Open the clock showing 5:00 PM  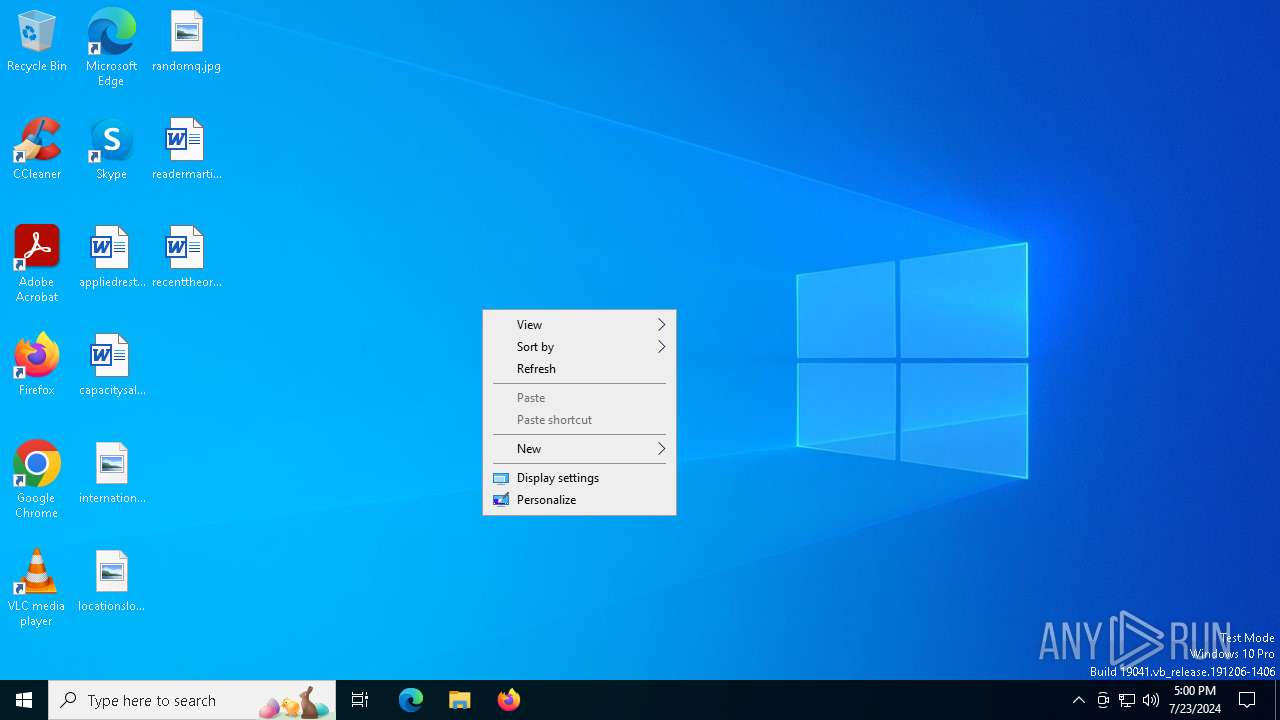coord(1194,700)
